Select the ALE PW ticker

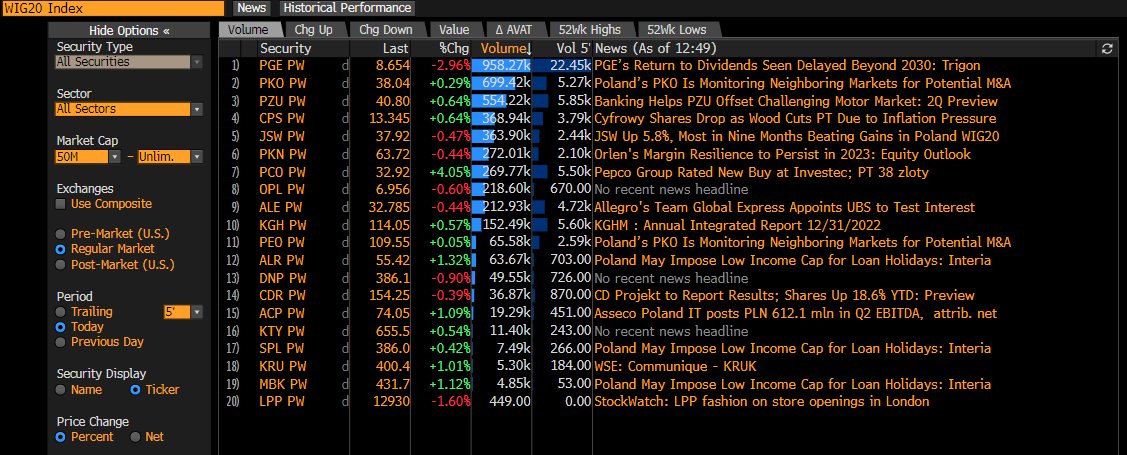pos(282,207)
